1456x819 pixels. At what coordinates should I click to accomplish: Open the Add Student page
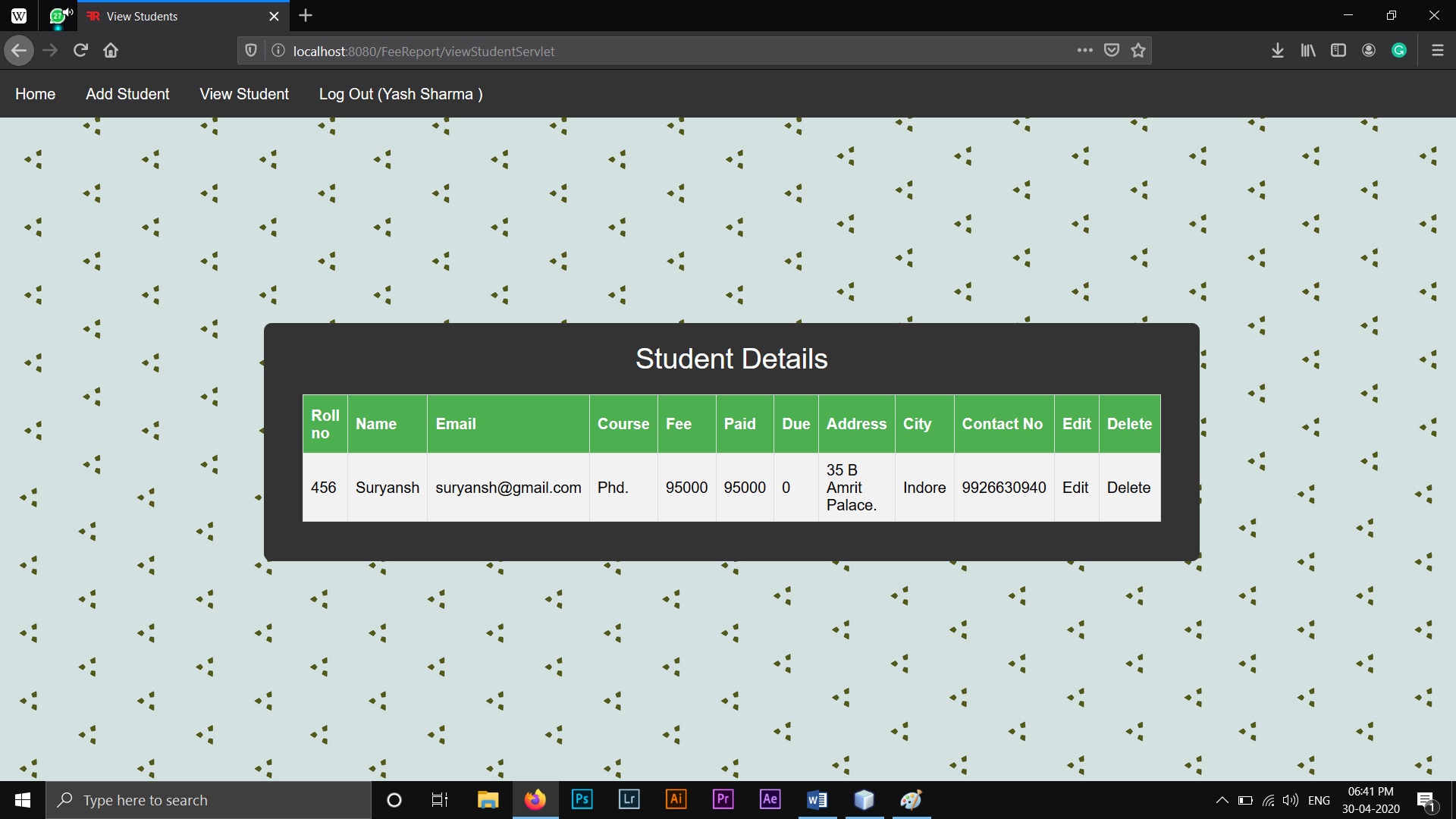click(x=127, y=94)
